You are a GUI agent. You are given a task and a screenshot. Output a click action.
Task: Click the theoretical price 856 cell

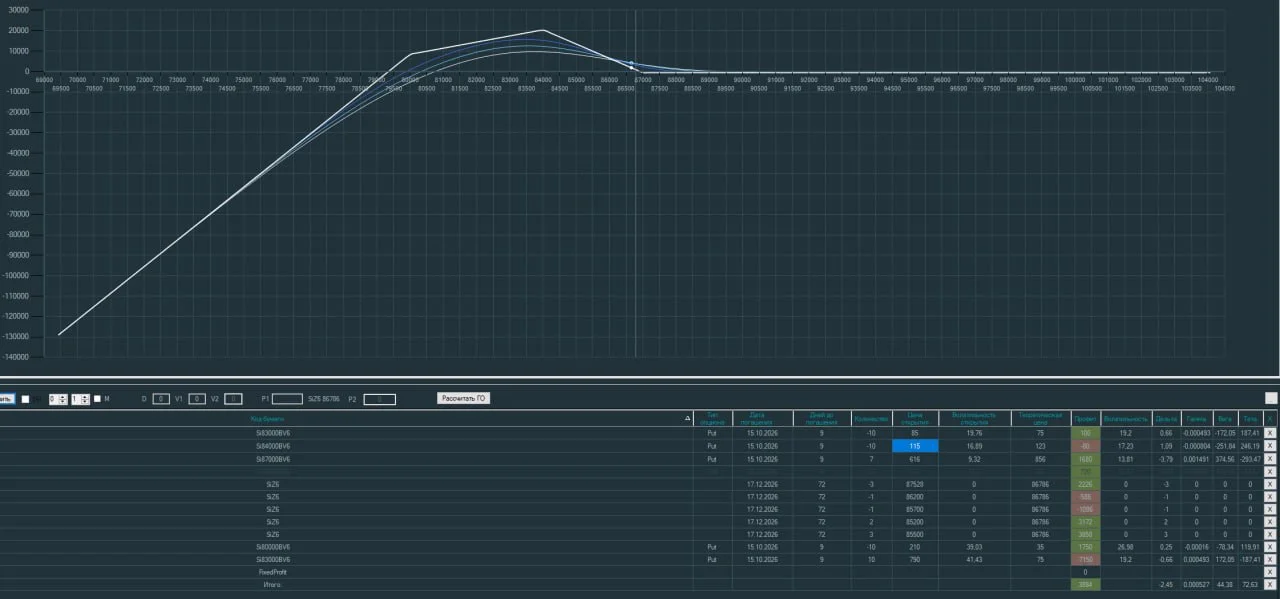click(x=1040, y=458)
